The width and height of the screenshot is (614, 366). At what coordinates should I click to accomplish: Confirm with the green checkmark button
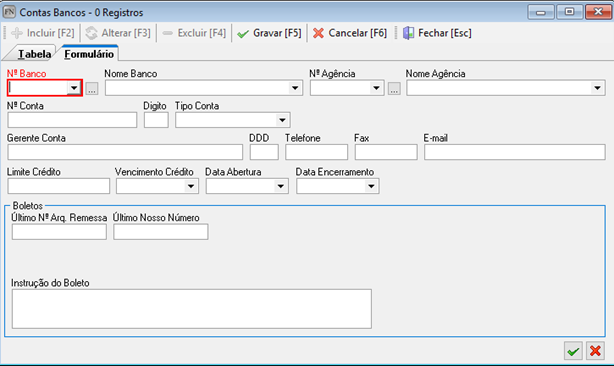[x=573, y=351]
